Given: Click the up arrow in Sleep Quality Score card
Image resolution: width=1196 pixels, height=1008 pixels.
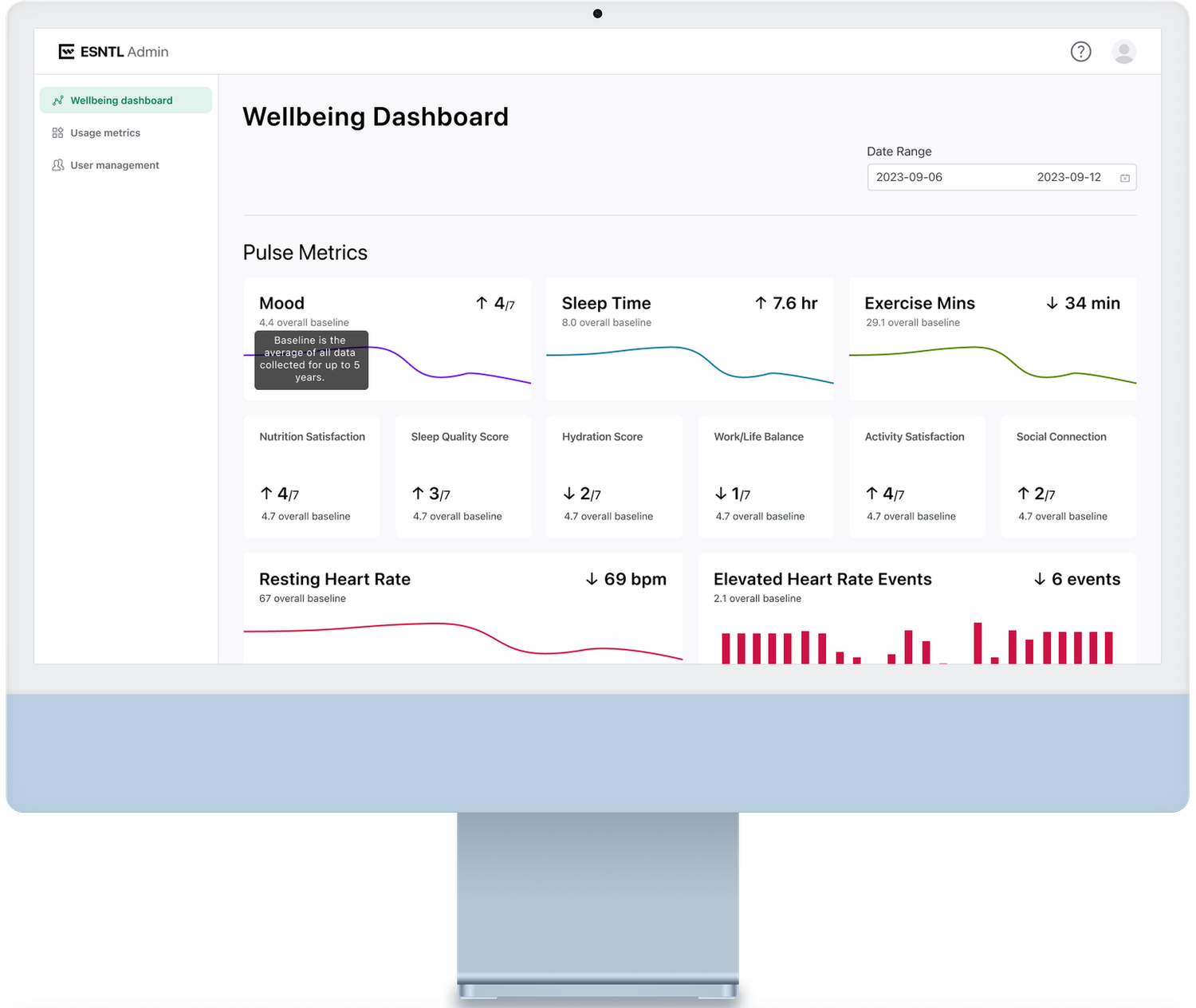Looking at the screenshot, I should (x=418, y=494).
